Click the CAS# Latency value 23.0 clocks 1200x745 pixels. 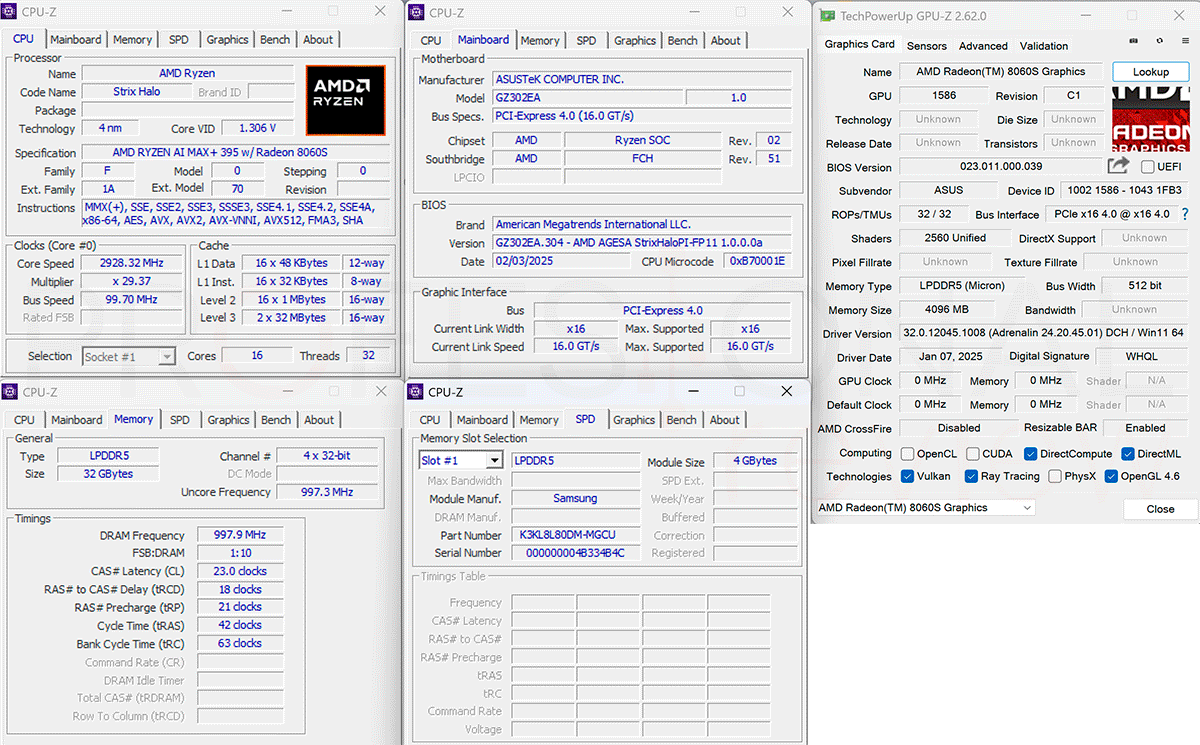240,572
